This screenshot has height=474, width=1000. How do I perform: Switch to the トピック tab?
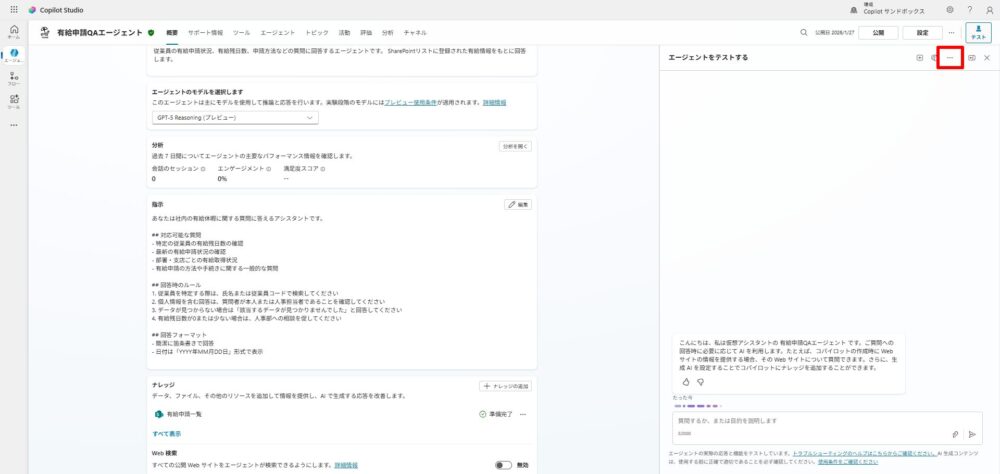316,32
